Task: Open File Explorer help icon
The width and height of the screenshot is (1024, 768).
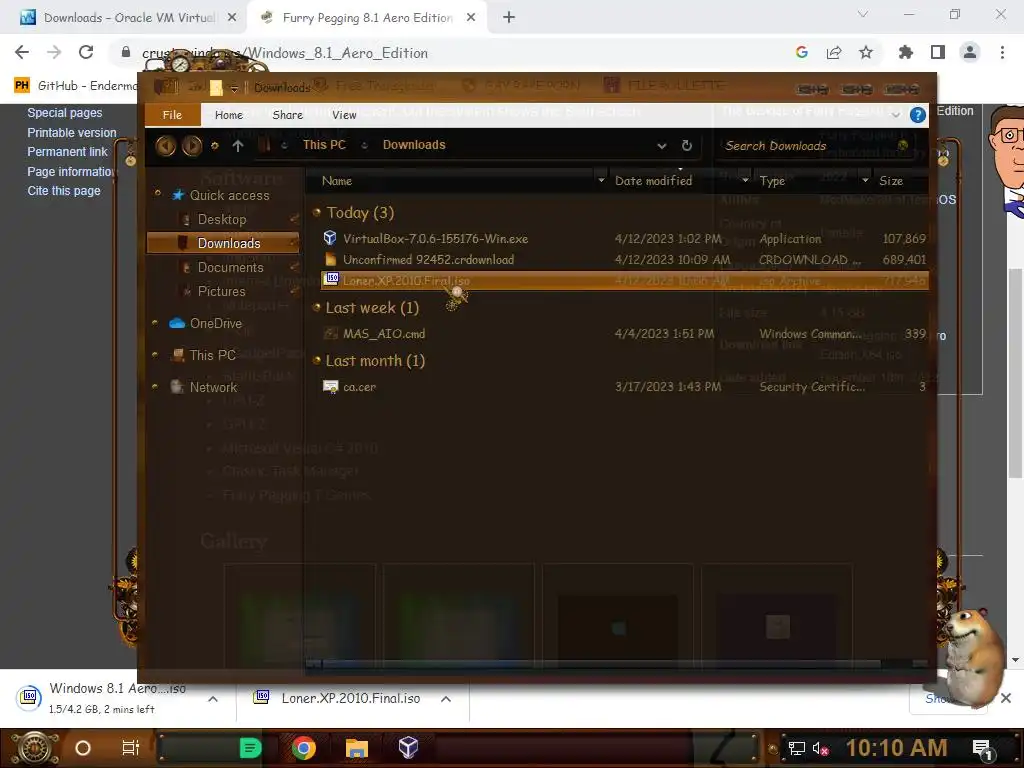Action: 918,115
